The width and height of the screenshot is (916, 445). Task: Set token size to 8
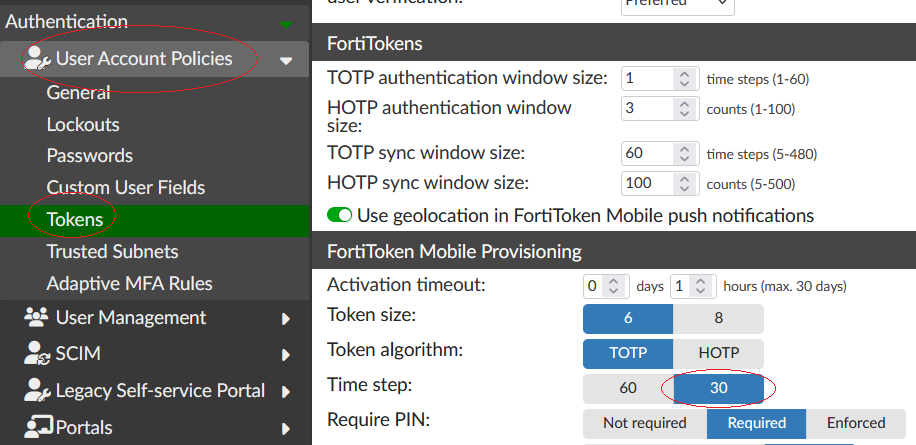coord(718,318)
